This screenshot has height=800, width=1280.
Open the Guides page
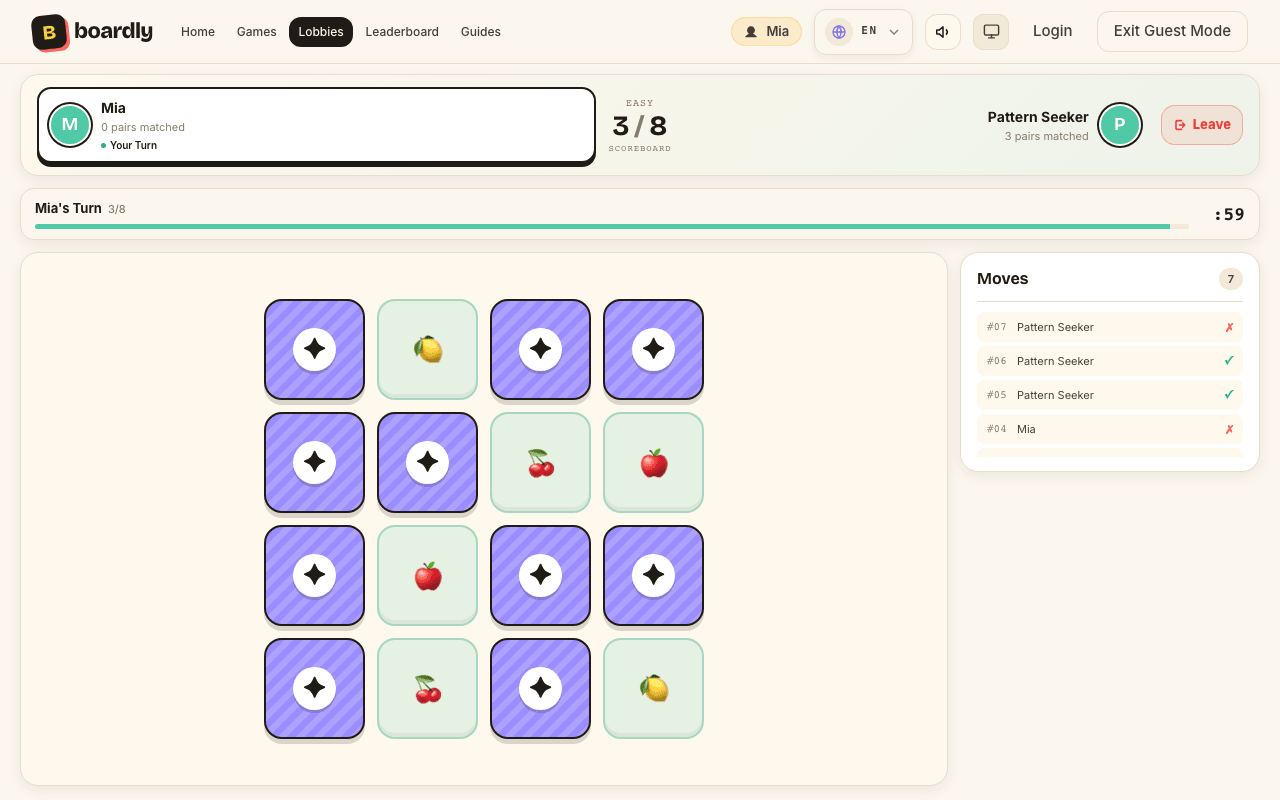[x=481, y=32]
